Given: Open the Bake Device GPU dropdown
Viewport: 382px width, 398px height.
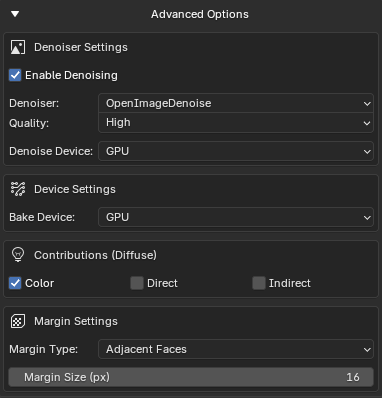Looking at the screenshot, I should [236, 217].
